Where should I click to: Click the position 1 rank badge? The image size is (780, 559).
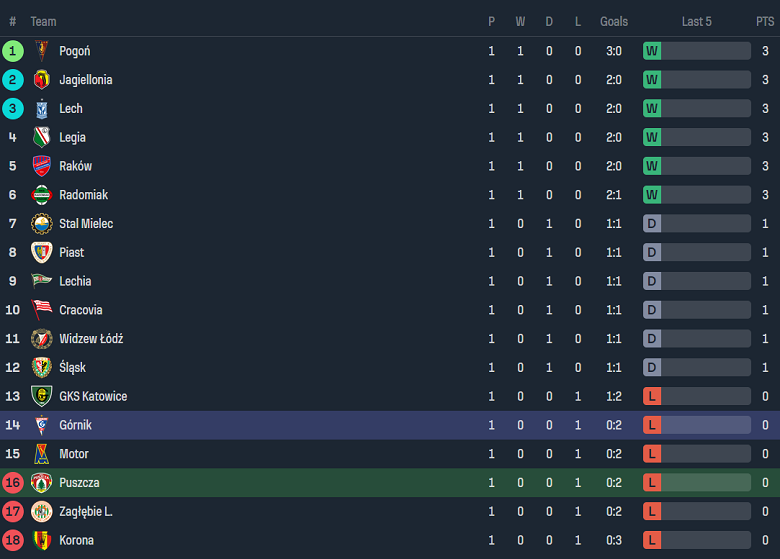[x=13, y=51]
